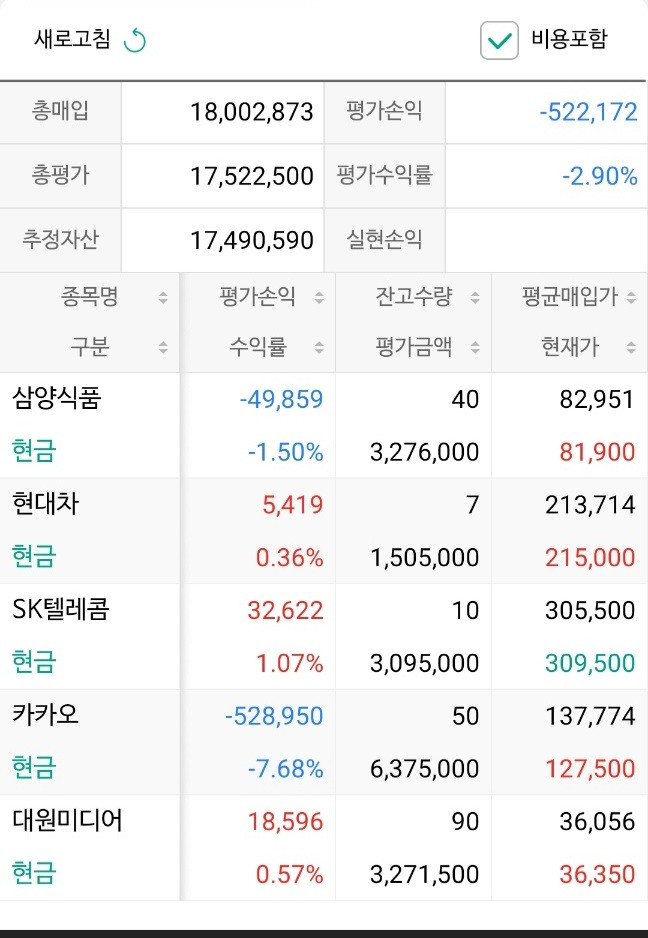Sort by 평가손익 column arrows
Screen dimensions: 648x938
tap(319, 297)
